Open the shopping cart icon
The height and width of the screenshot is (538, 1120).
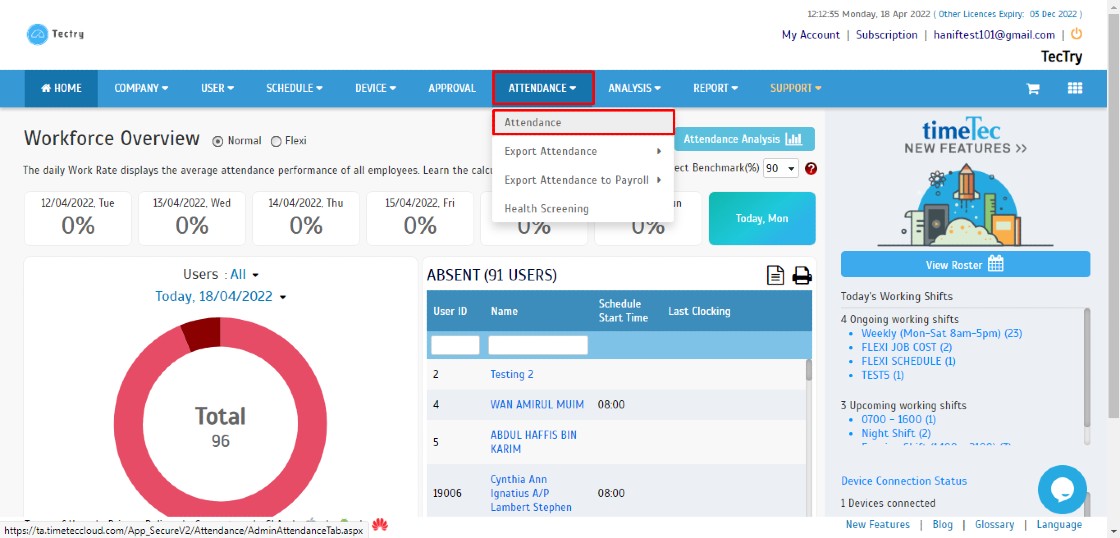point(1032,89)
